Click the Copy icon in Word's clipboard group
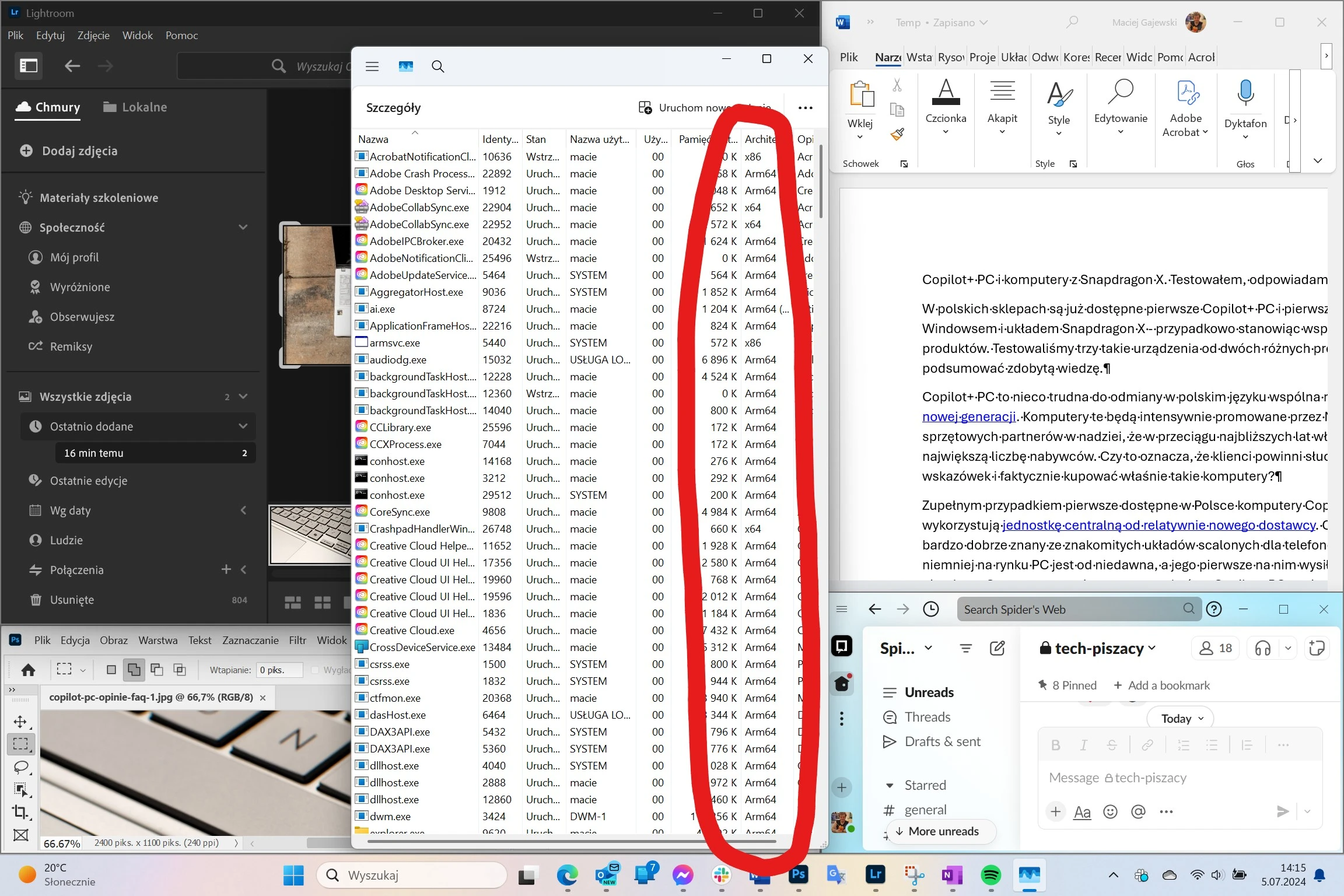The image size is (1344, 896). point(897,110)
